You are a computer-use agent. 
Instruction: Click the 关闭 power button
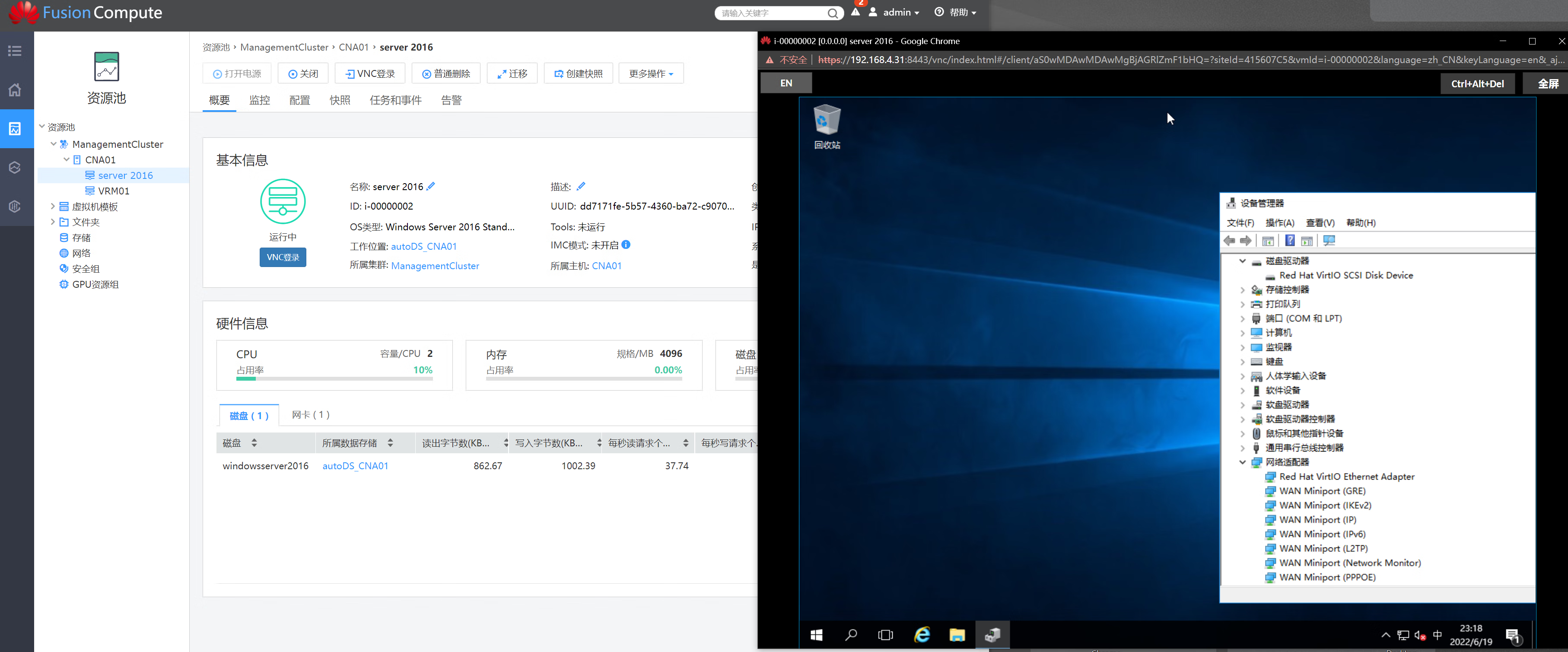[x=303, y=73]
